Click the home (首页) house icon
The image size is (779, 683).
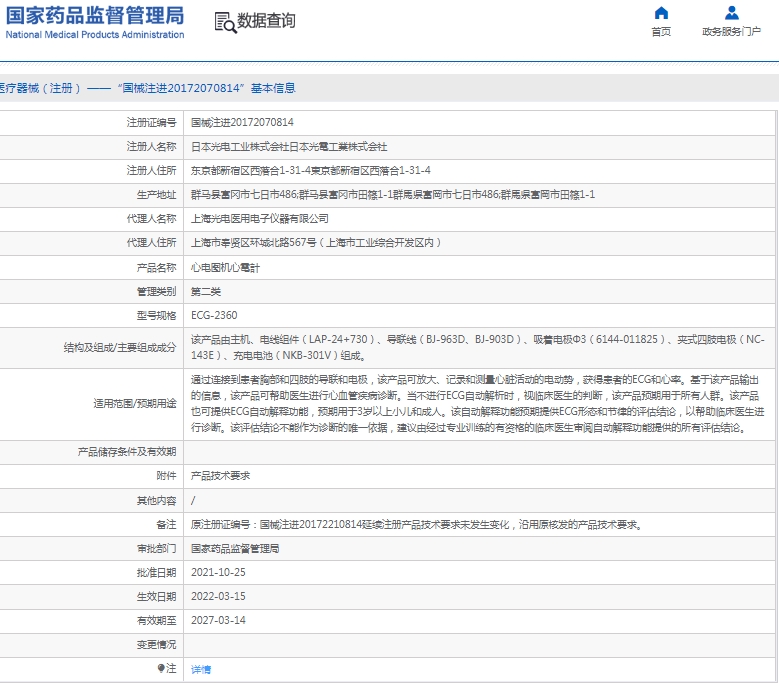pyautogui.click(x=661, y=12)
